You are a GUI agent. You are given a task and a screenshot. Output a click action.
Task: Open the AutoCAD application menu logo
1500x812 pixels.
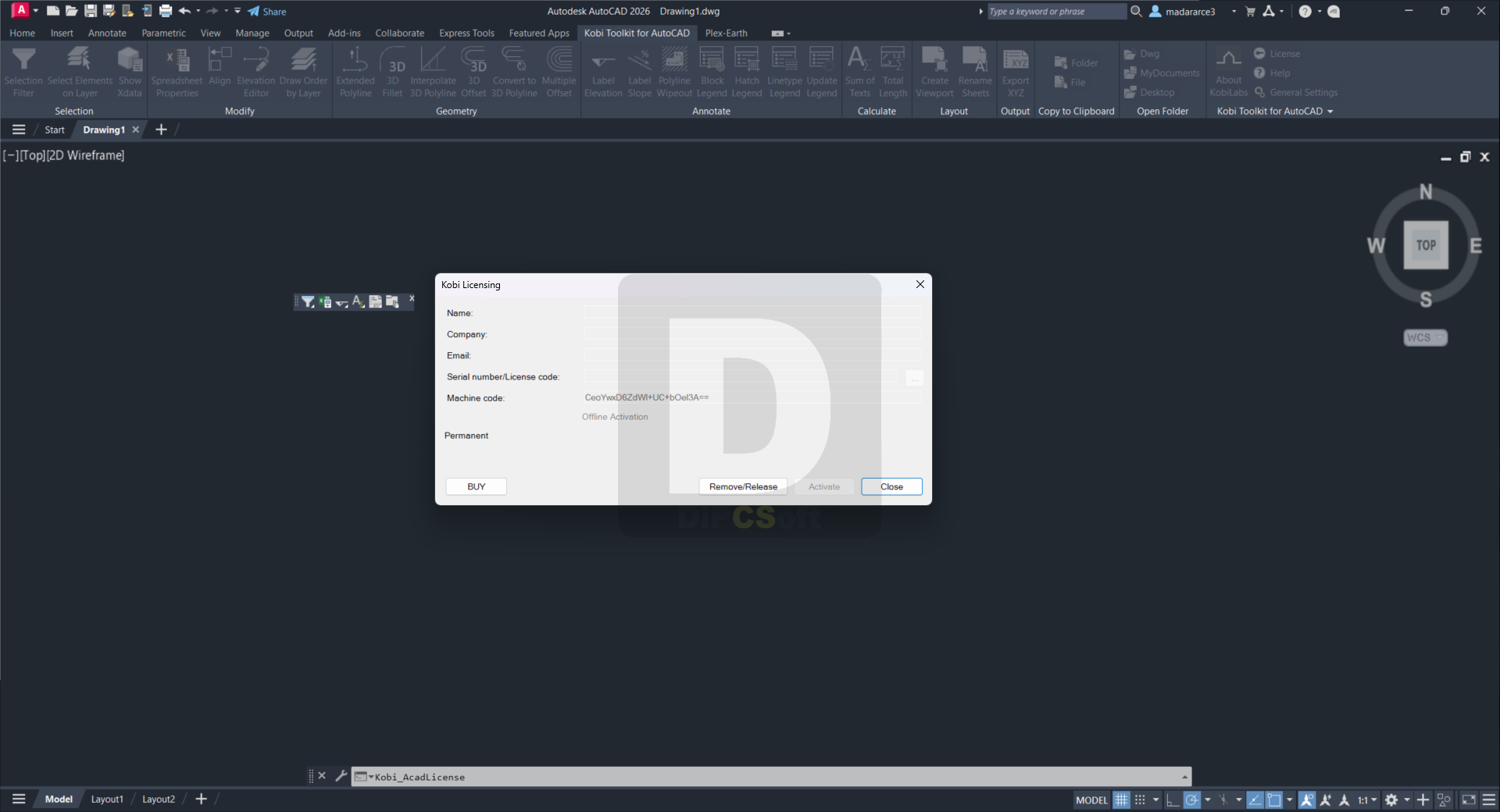pos(21,11)
